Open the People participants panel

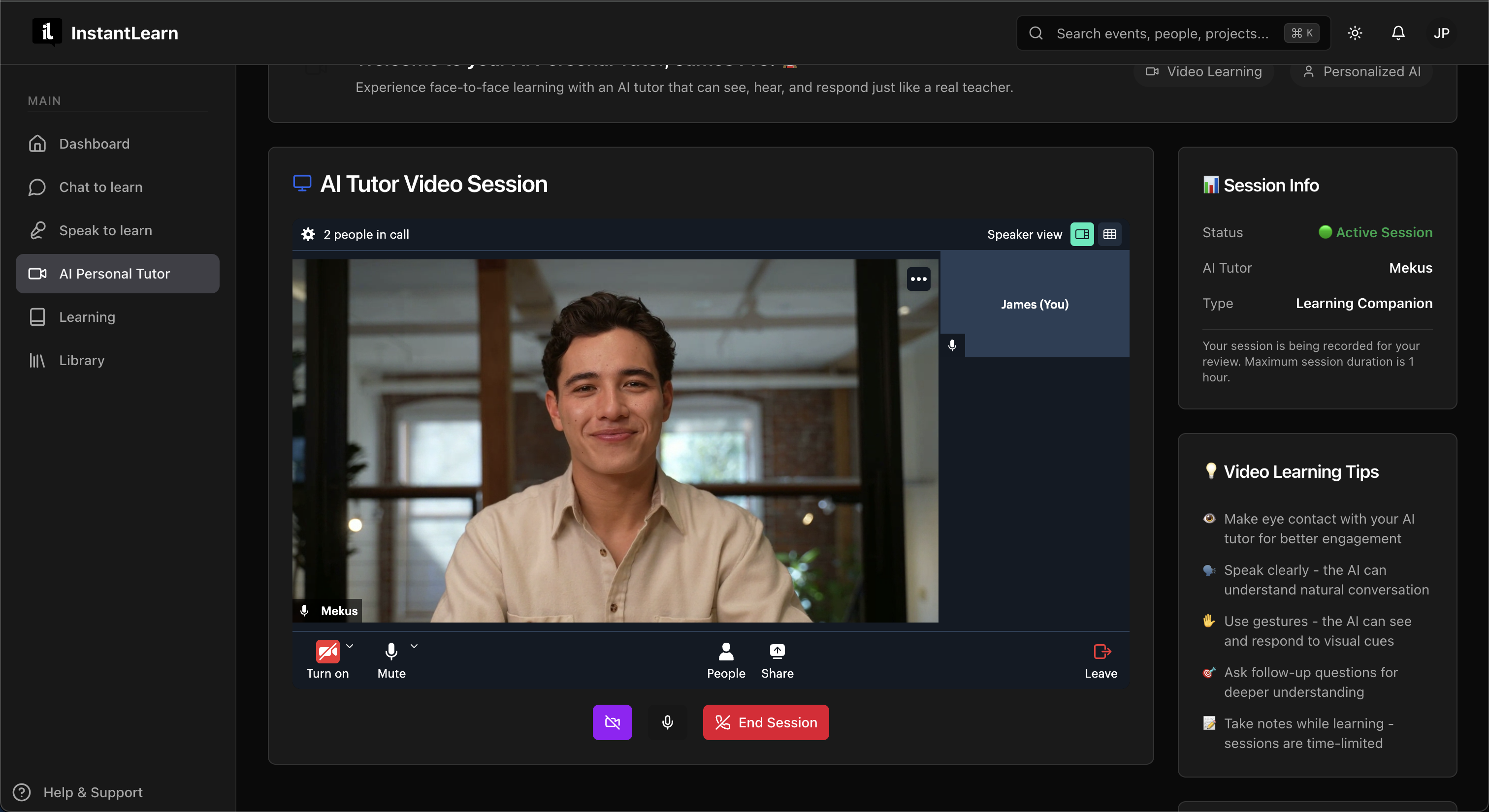coord(725,652)
